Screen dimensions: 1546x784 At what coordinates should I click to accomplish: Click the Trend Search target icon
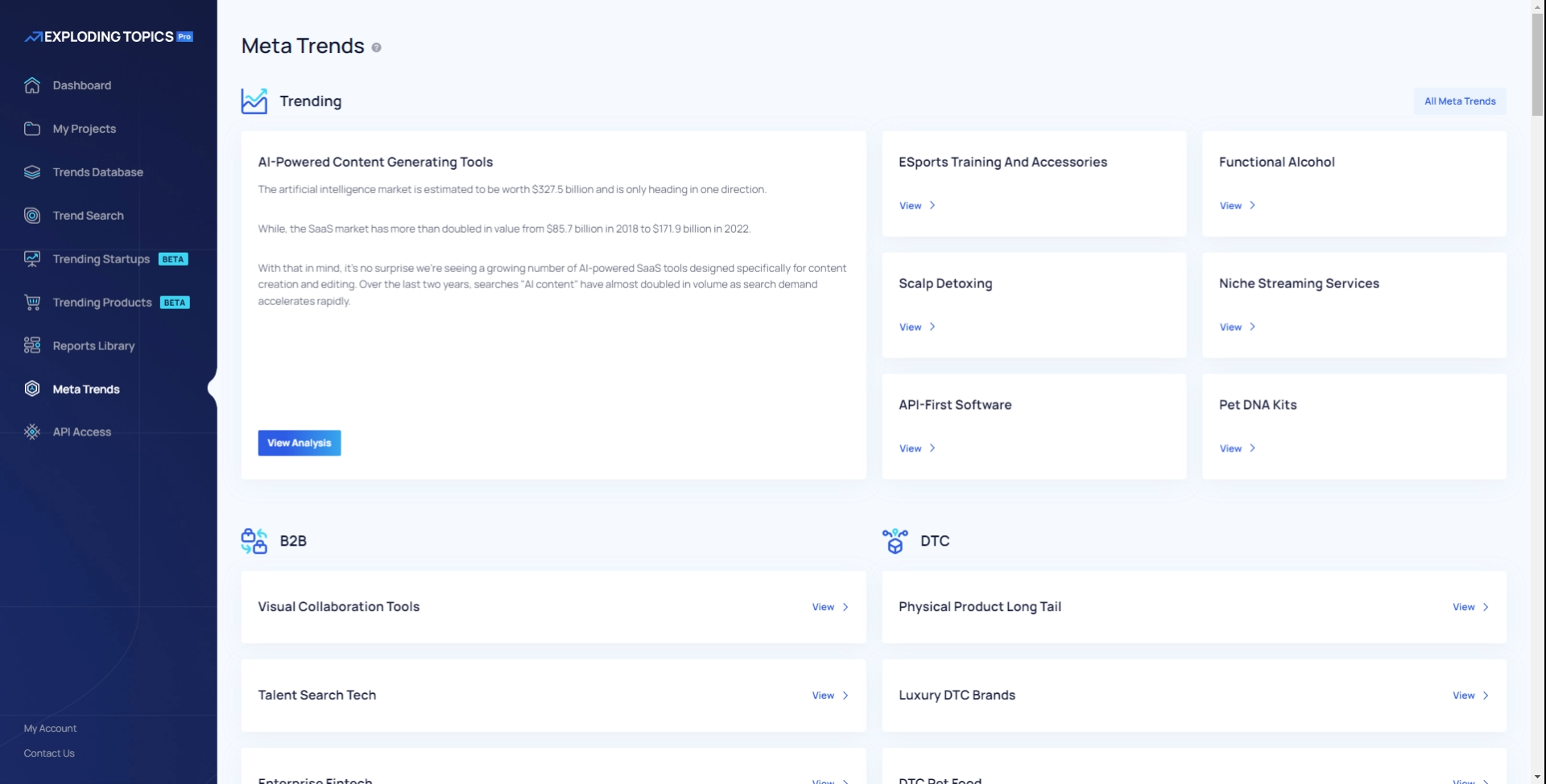pos(32,216)
